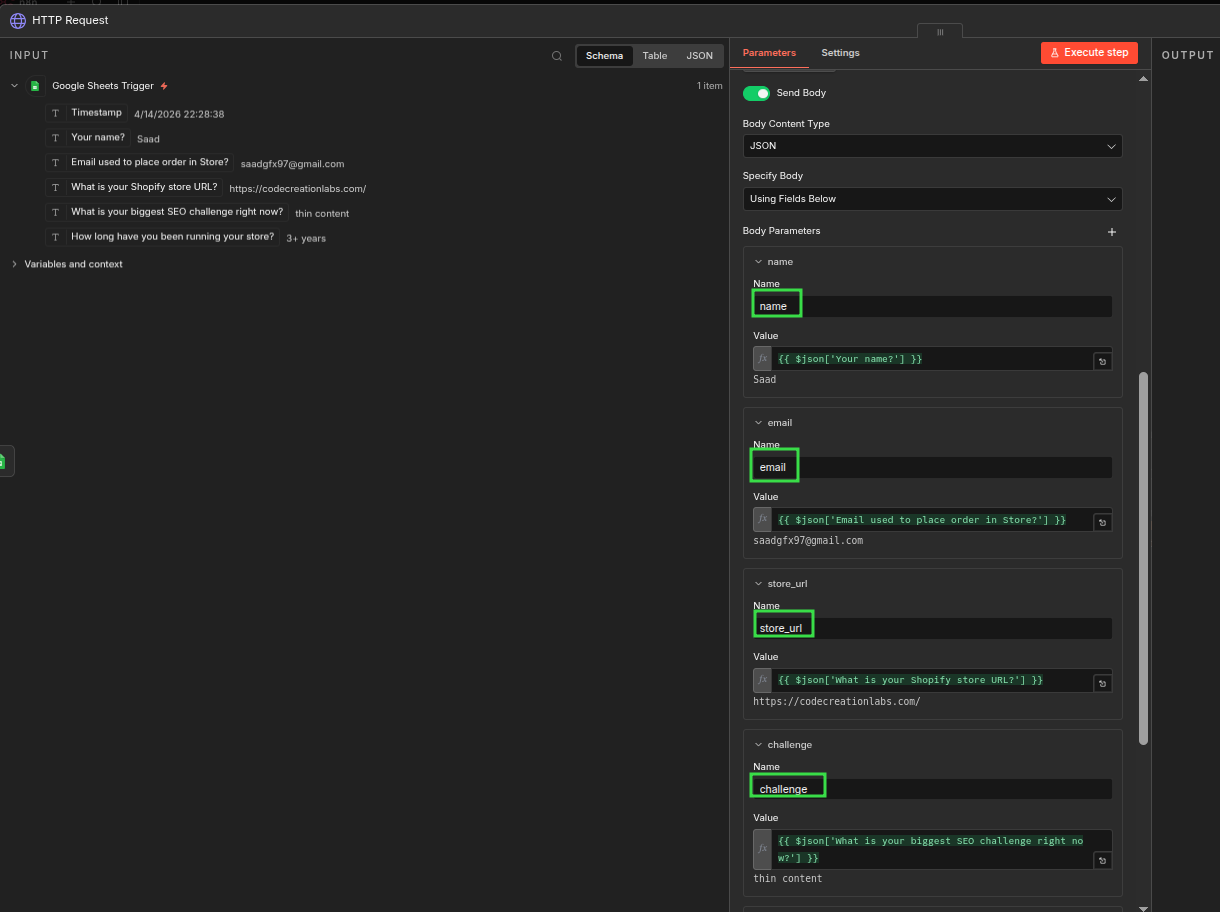Viewport: 1220px width, 912px height.
Task: Open the Specify Body dropdown
Action: [x=931, y=199]
